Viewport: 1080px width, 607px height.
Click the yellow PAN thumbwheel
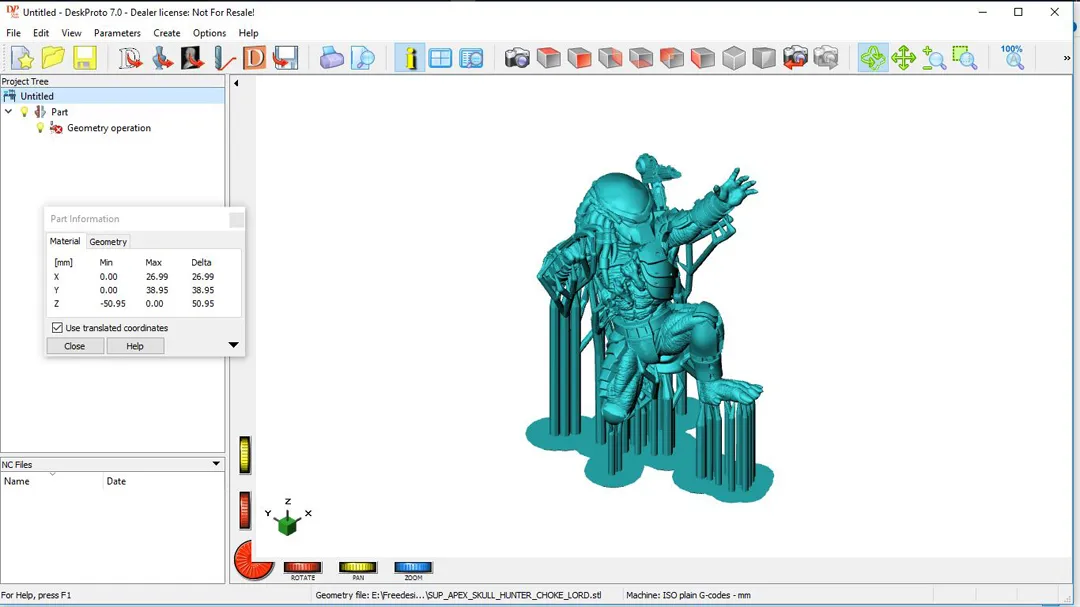point(357,567)
